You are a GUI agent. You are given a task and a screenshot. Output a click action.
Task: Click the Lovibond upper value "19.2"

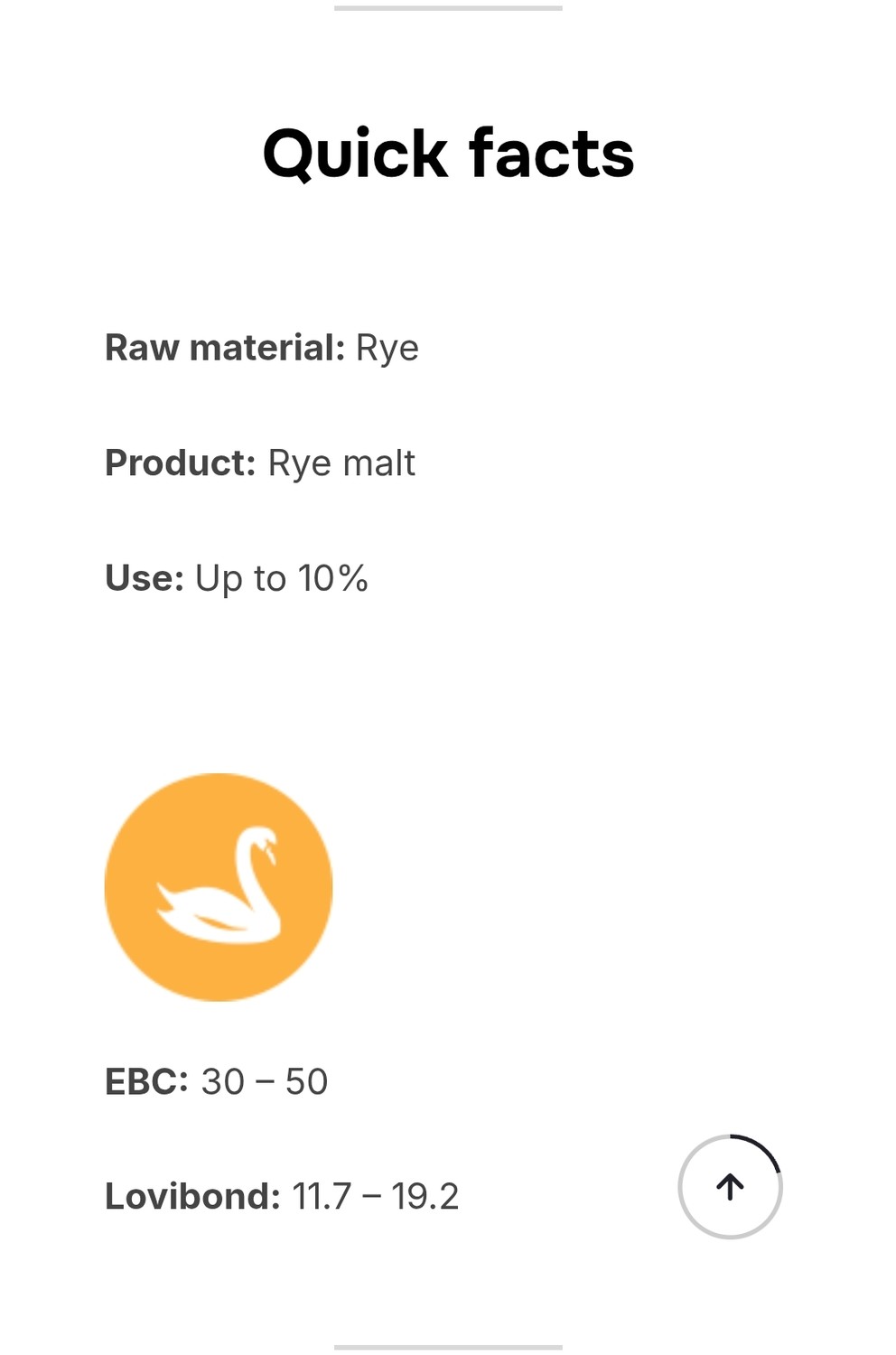[x=425, y=1196]
